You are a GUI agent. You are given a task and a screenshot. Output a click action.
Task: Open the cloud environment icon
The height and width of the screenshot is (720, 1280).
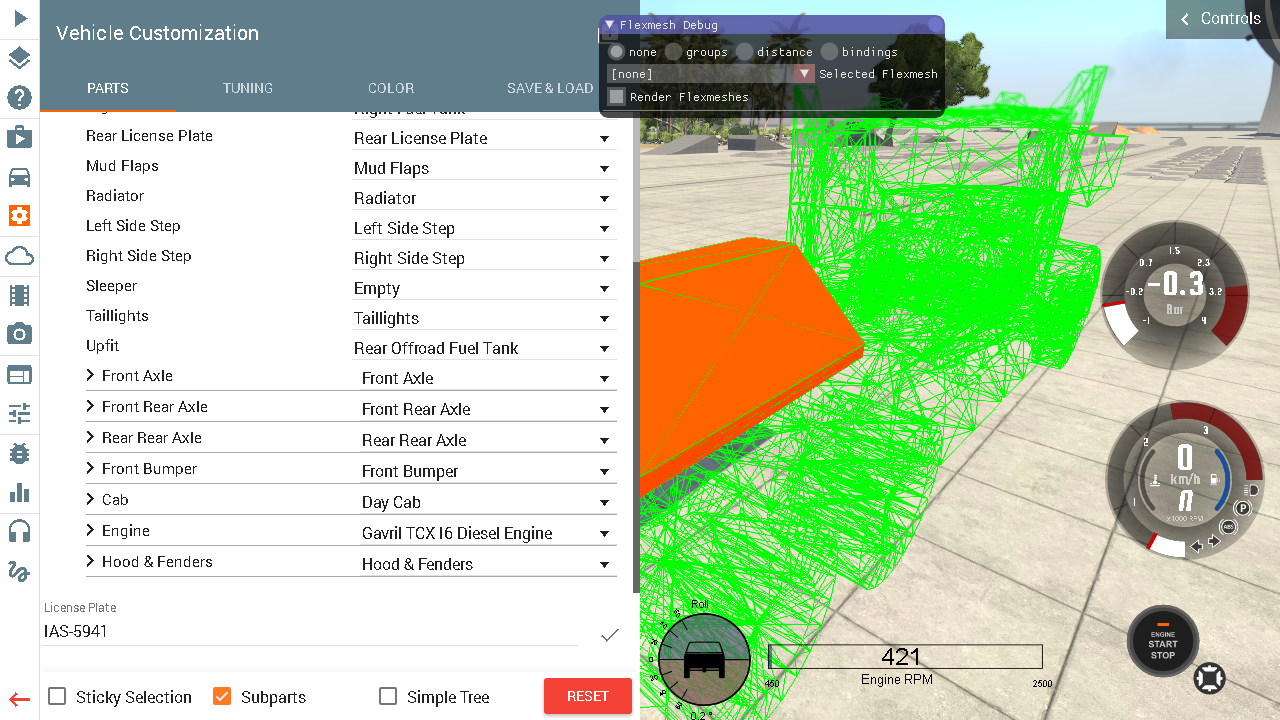19,256
